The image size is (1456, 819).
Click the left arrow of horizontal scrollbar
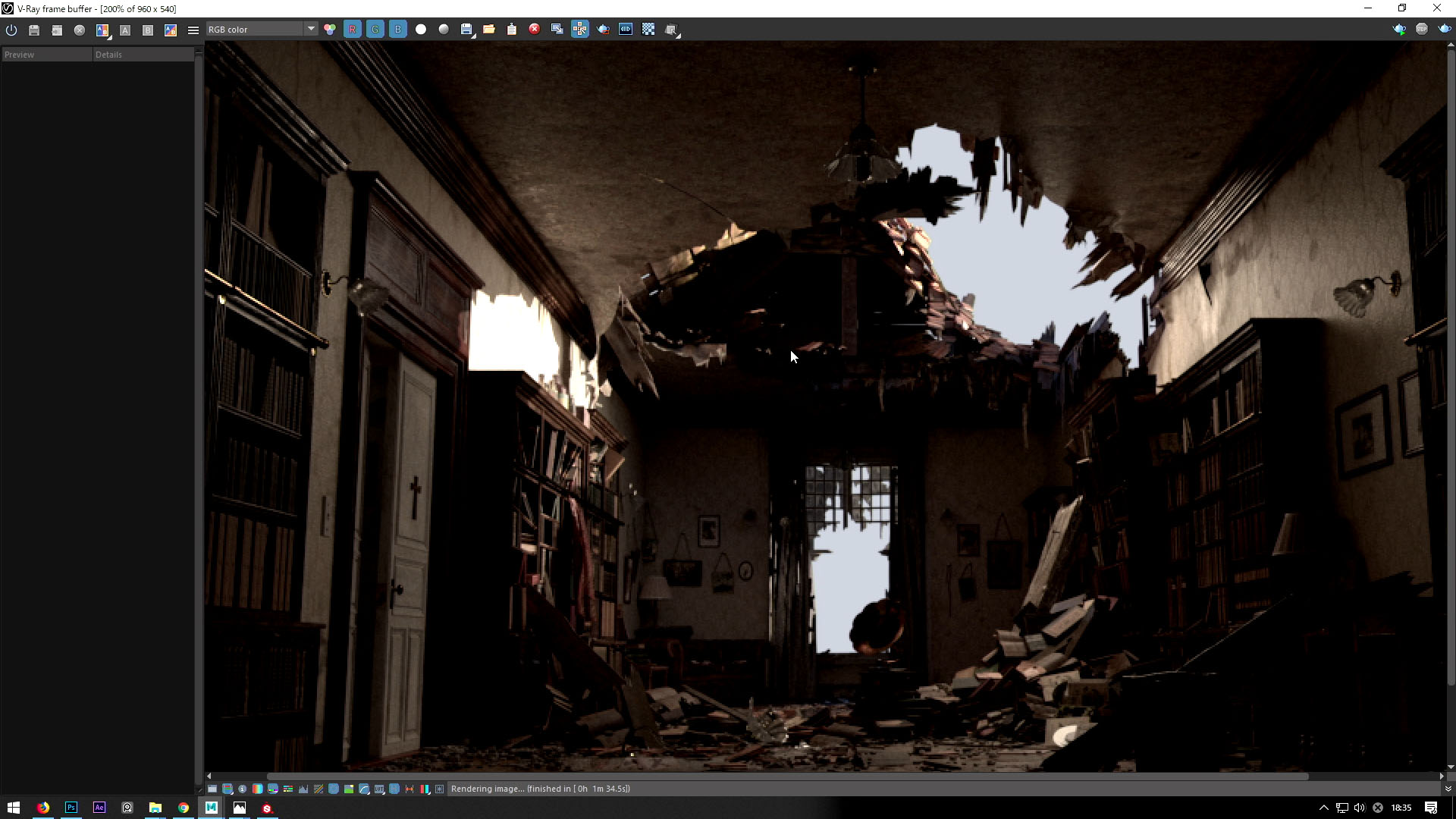[209, 777]
